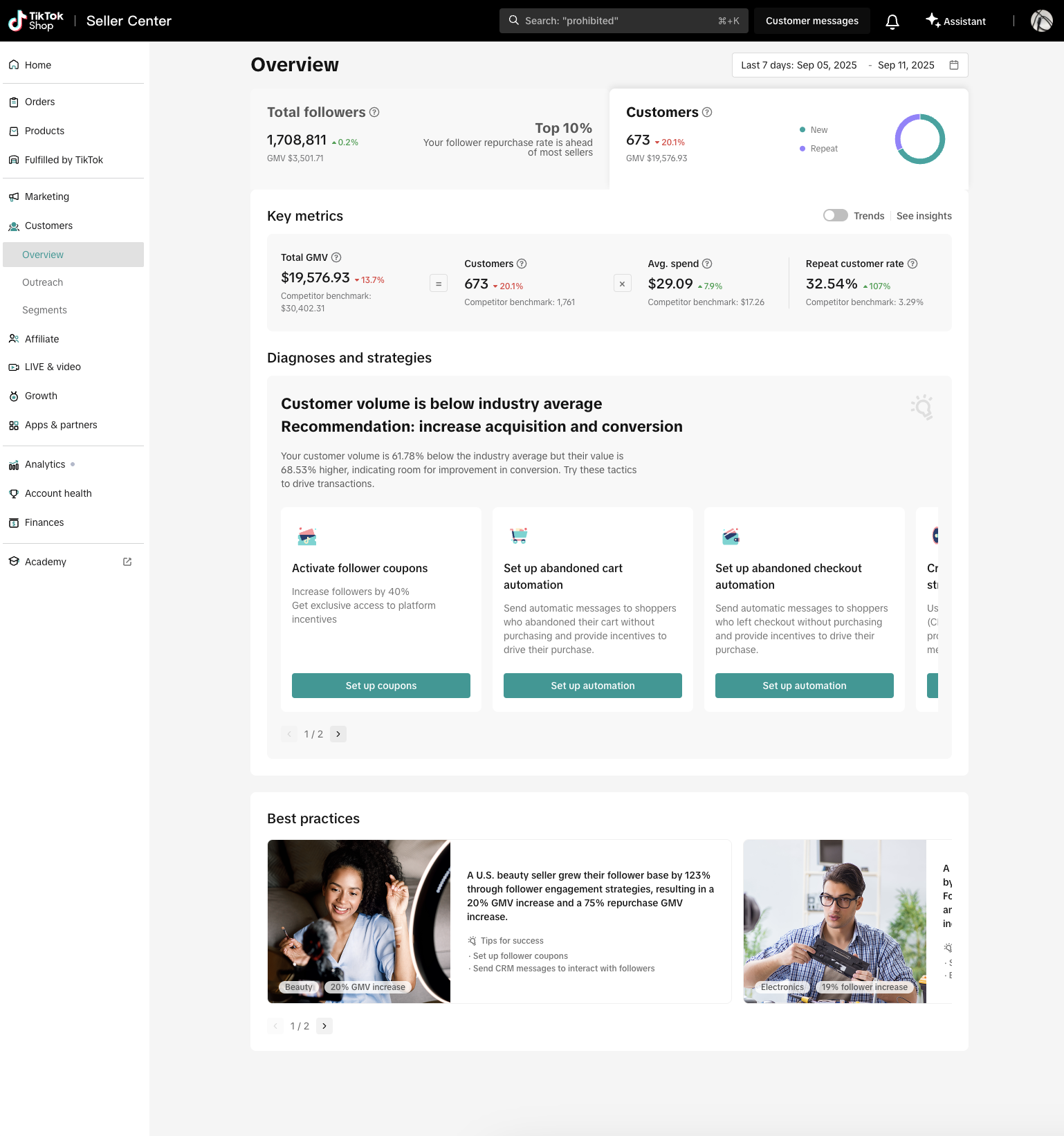This screenshot has height=1136, width=1064.
Task: Click the customers donut chart
Action: click(x=919, y=139)
